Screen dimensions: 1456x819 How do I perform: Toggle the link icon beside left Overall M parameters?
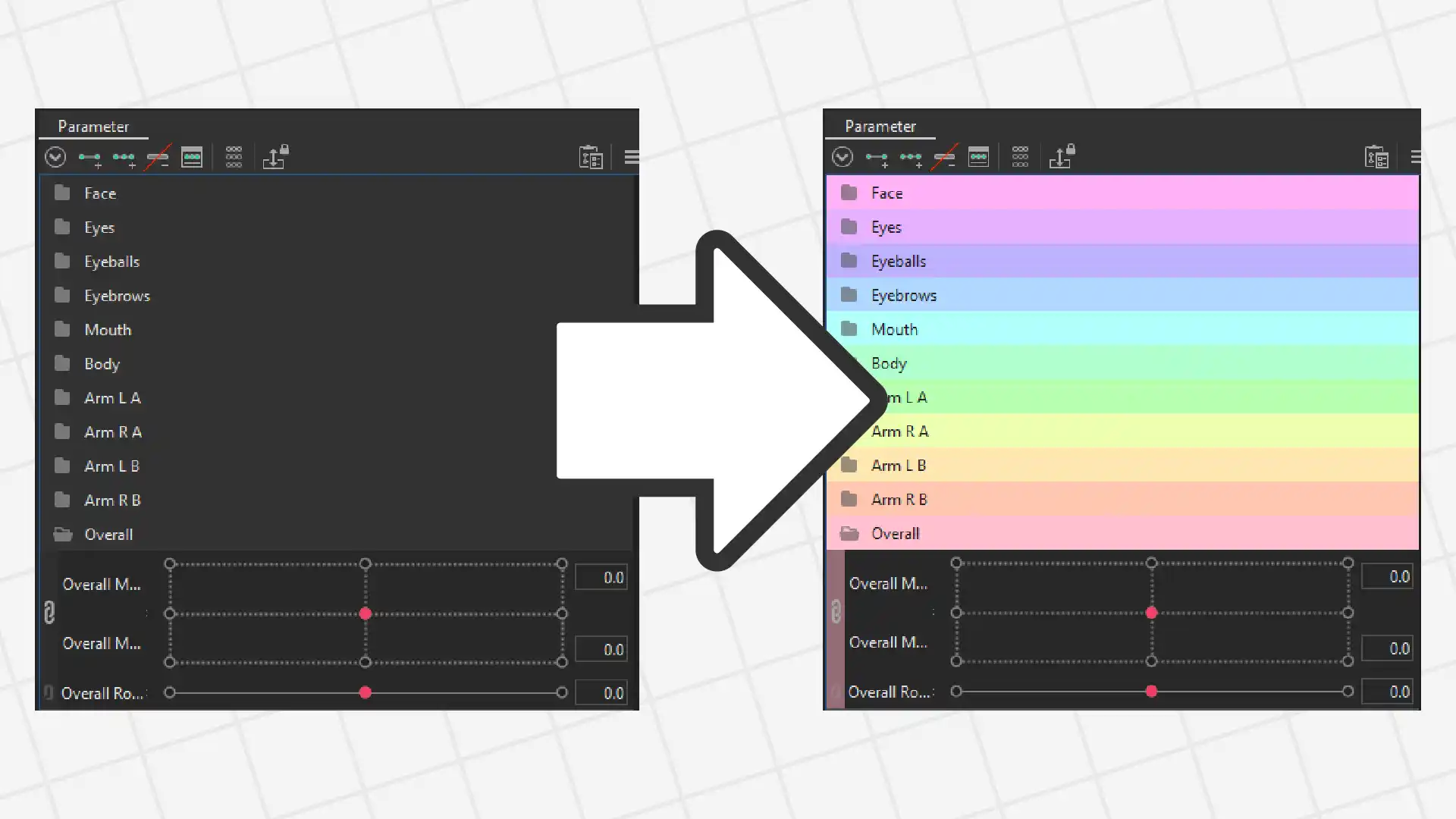click(49, 612)
